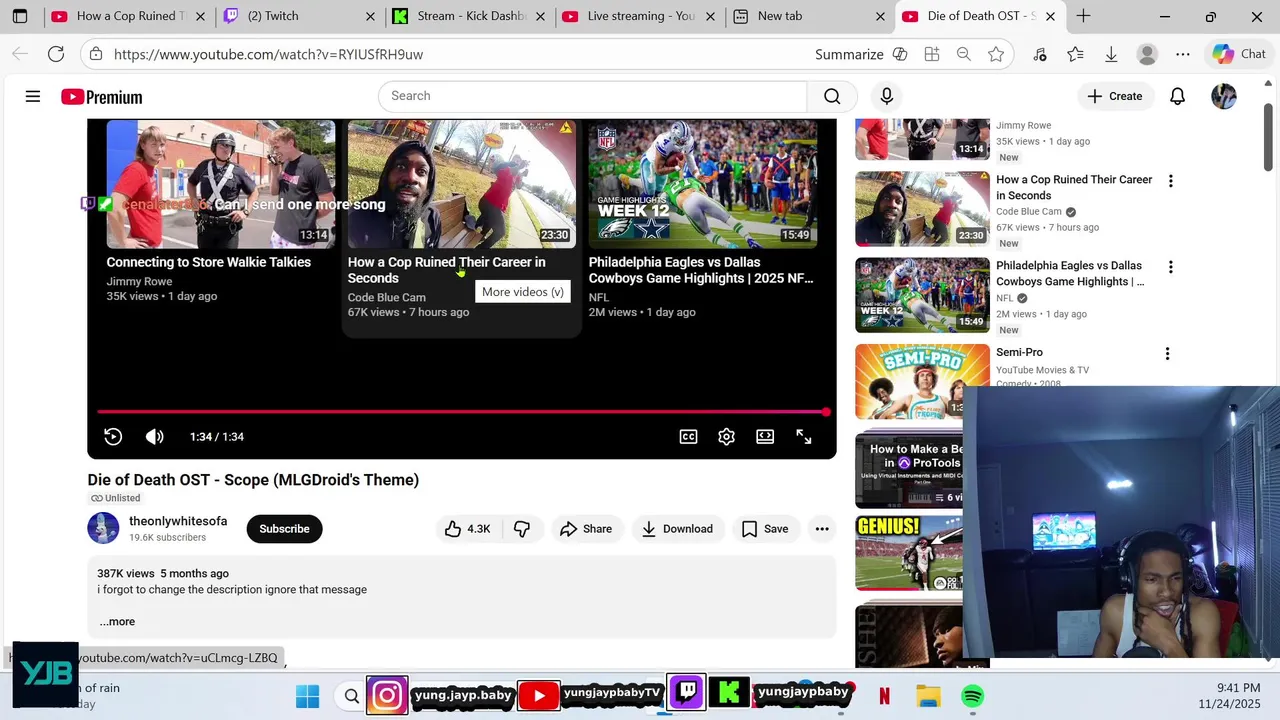Open tab actions menu icon at far left

[20, 16]
